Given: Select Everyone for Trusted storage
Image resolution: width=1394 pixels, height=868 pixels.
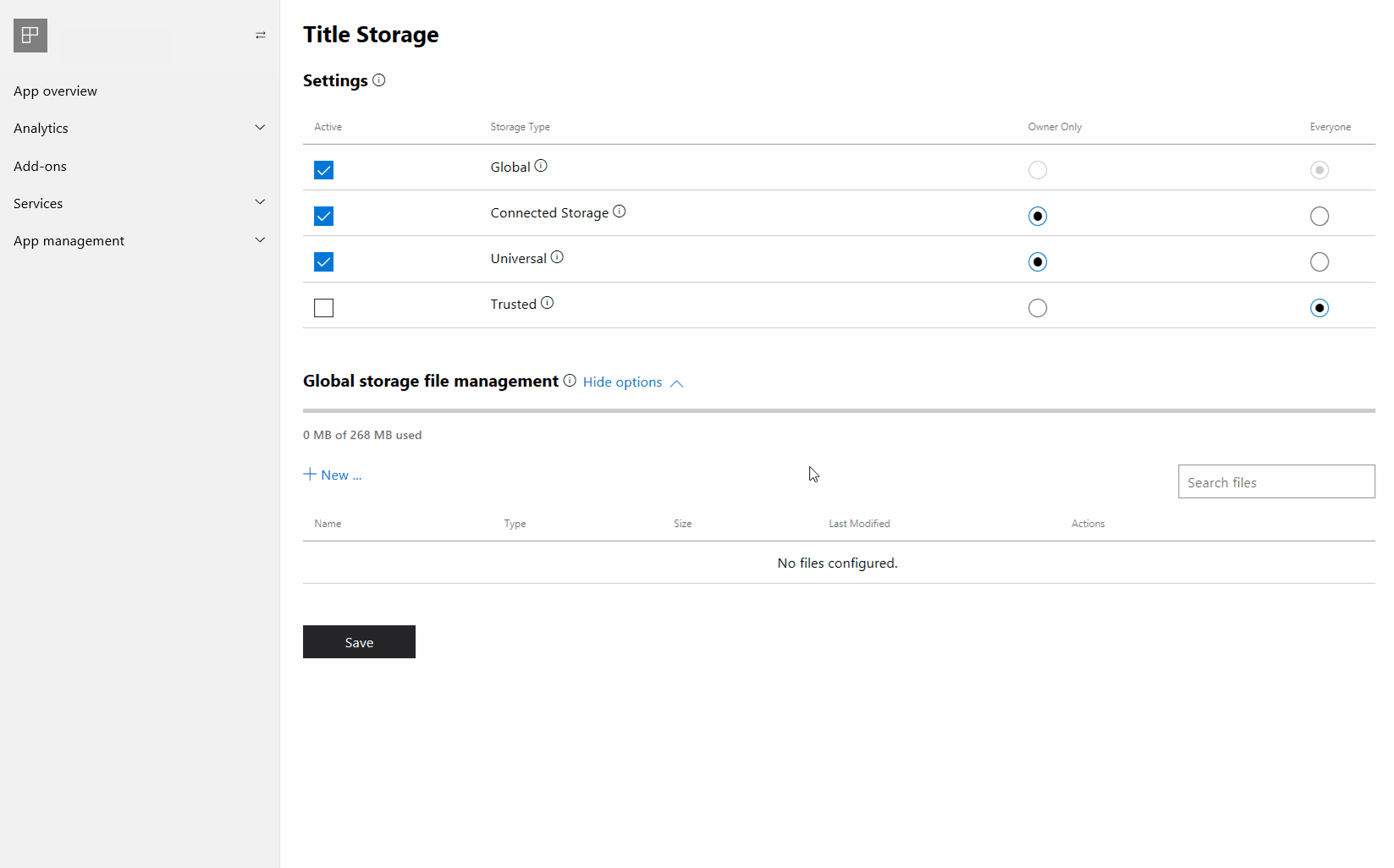Looking at the screenshot, I should [x=1320, y=308].
